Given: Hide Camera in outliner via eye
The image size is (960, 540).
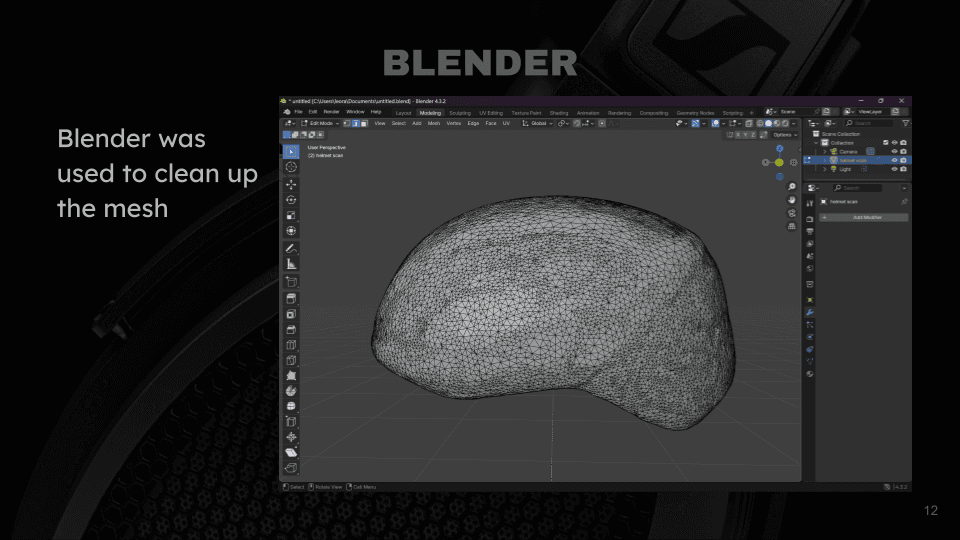Looking at the screenshot, I should click(x=894, y=152).
